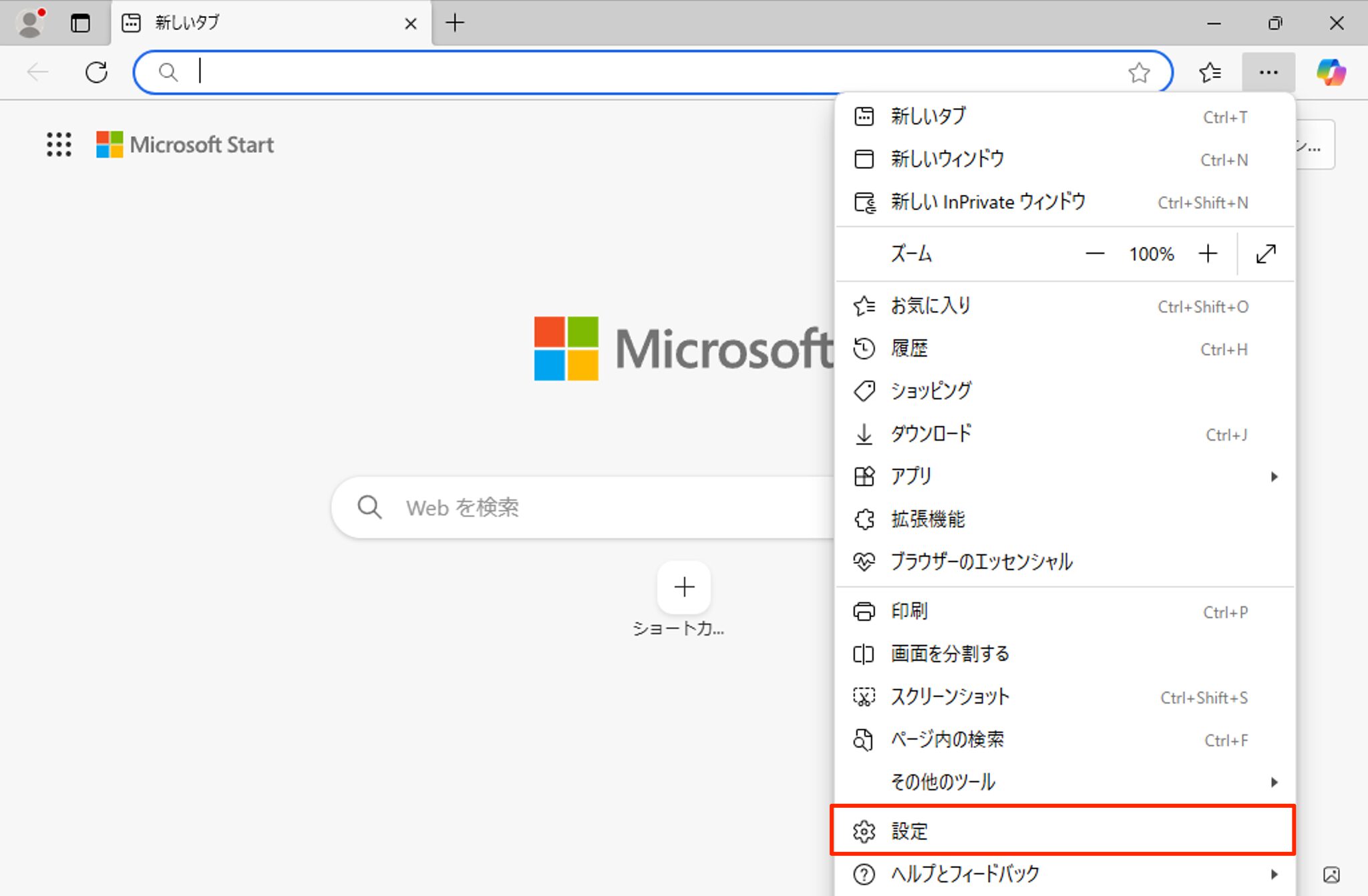The height and width of the screenshot is (896, 1368).
Task: Add this page to favorites via star icon
Action: 1140,72
